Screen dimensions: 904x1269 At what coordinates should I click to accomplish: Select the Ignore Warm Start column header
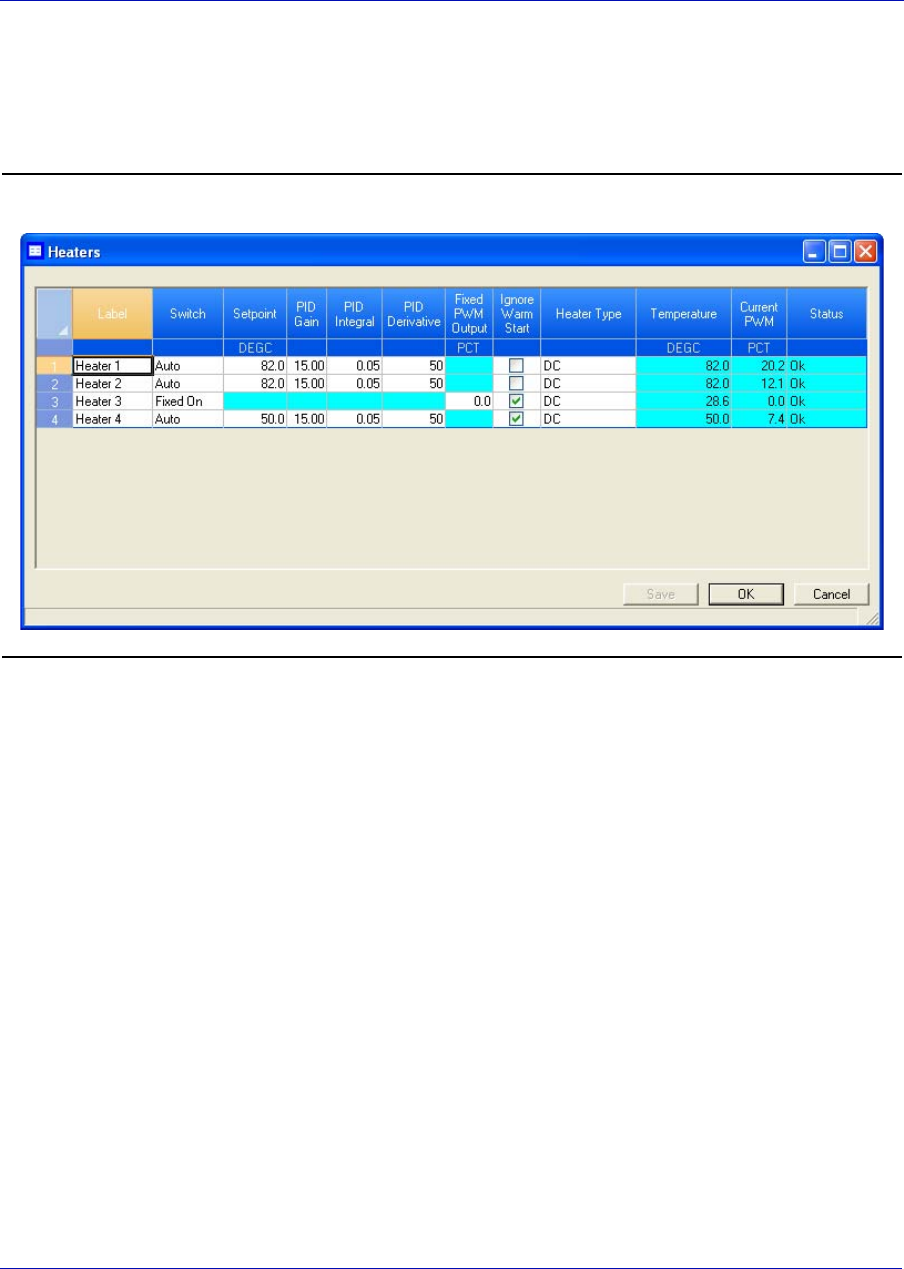point(517,314)
